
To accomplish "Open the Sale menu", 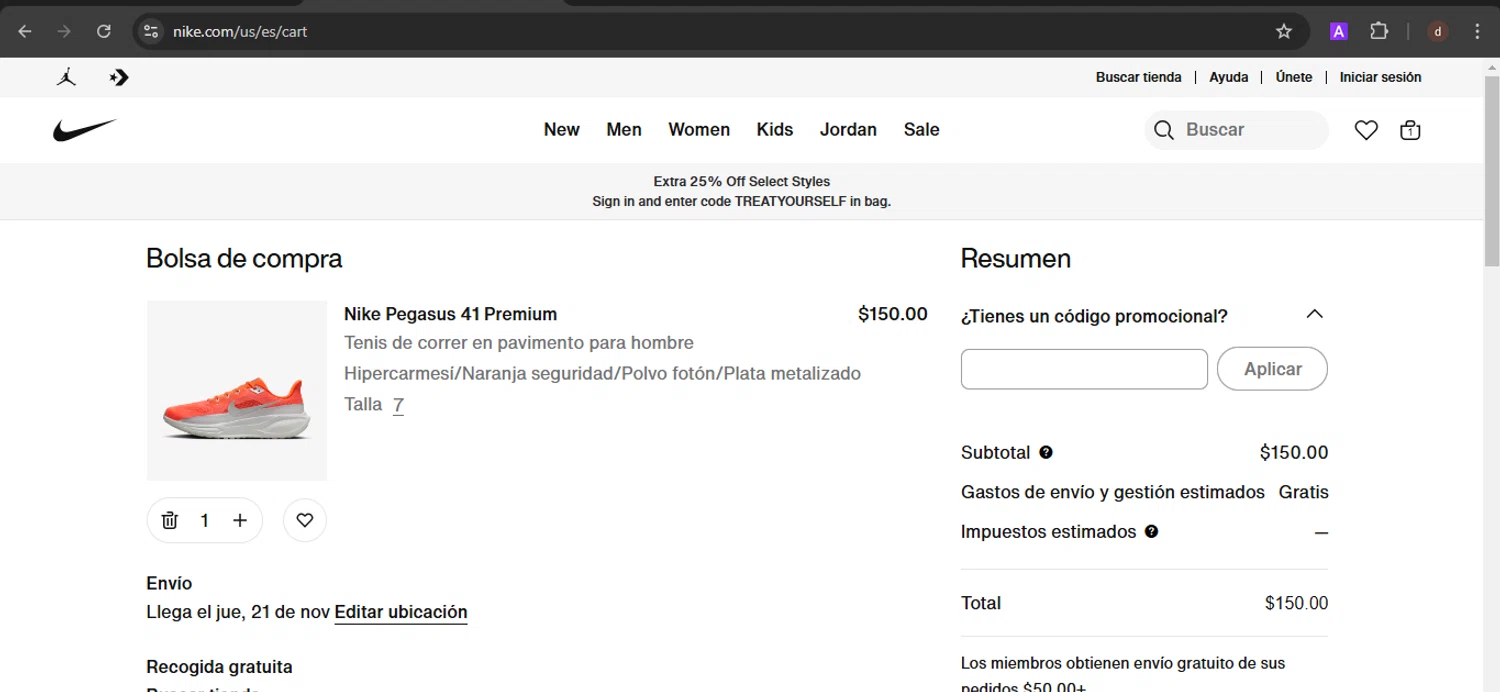I will [x=921, y=130].
